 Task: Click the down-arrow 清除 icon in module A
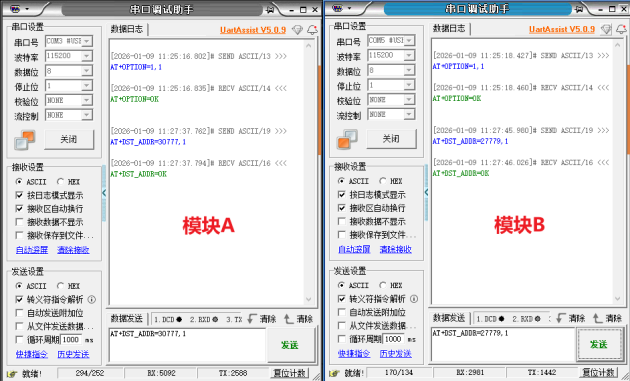pos(252,319)
